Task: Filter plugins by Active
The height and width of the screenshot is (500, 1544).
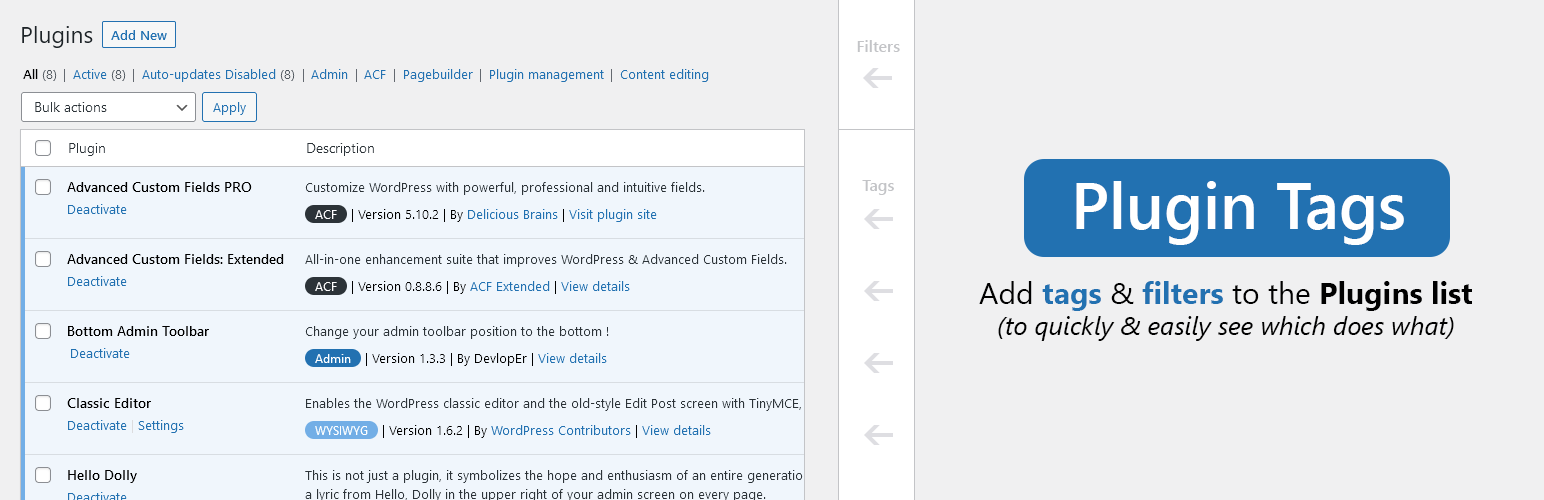Action: (90, 75)
